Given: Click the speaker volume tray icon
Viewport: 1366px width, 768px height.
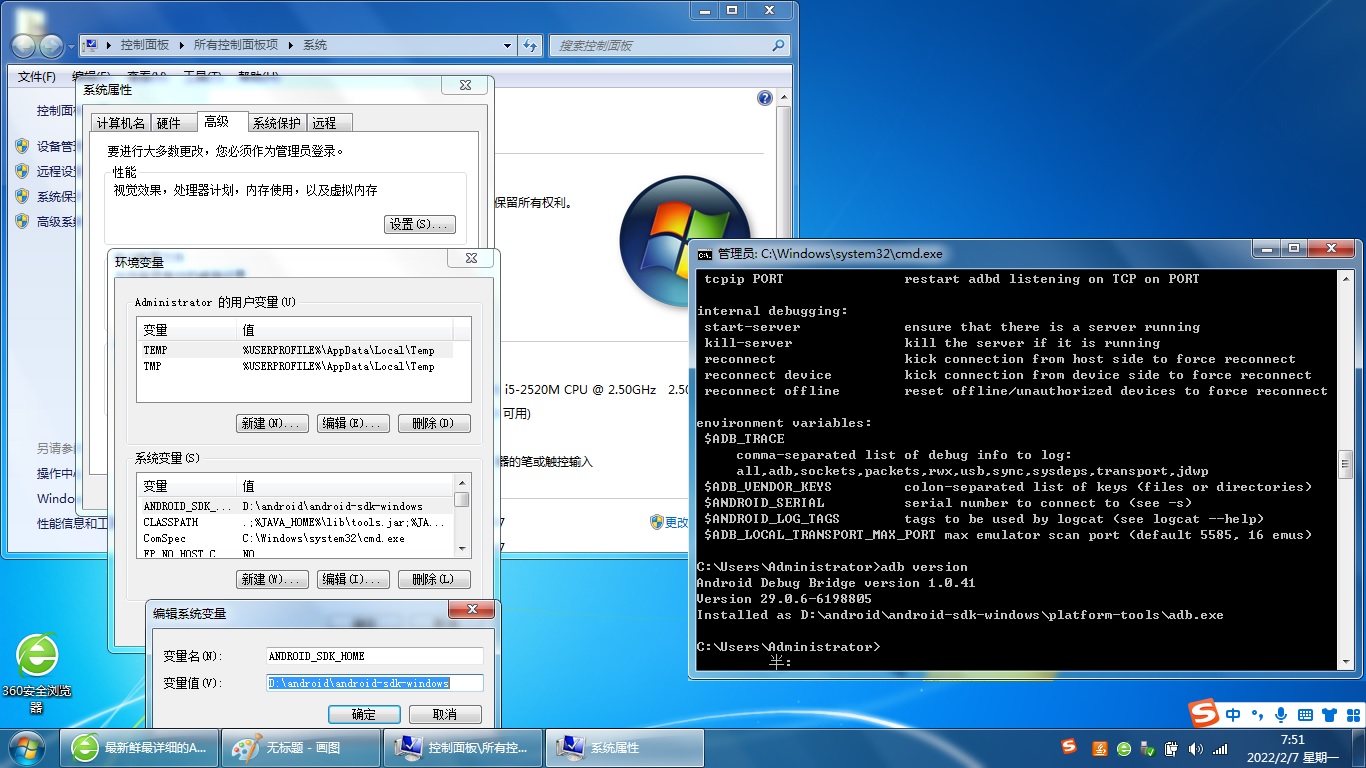Looking at the screenshot, I should pos(1196,749).
